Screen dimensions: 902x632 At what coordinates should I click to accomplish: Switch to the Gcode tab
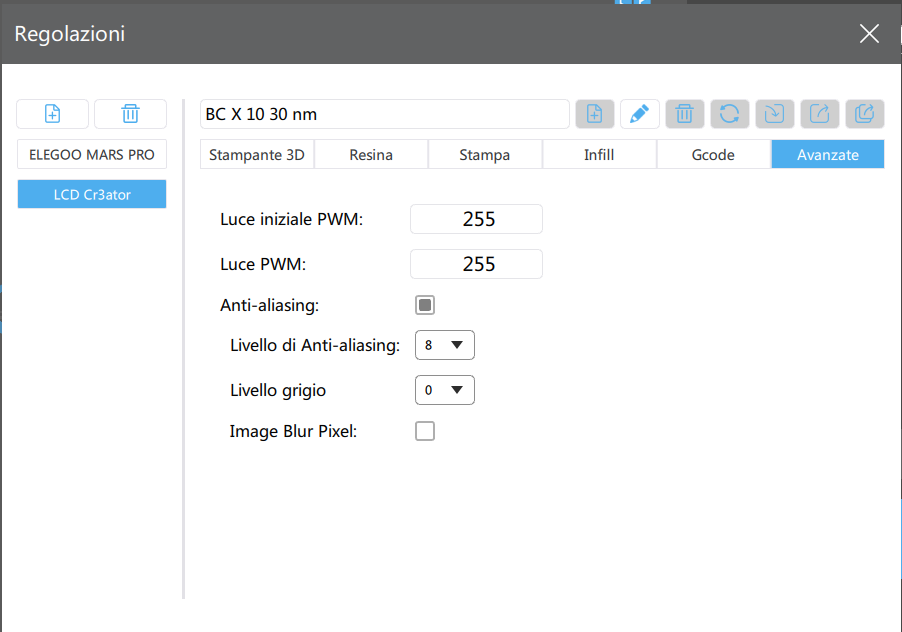coord(713,154)
